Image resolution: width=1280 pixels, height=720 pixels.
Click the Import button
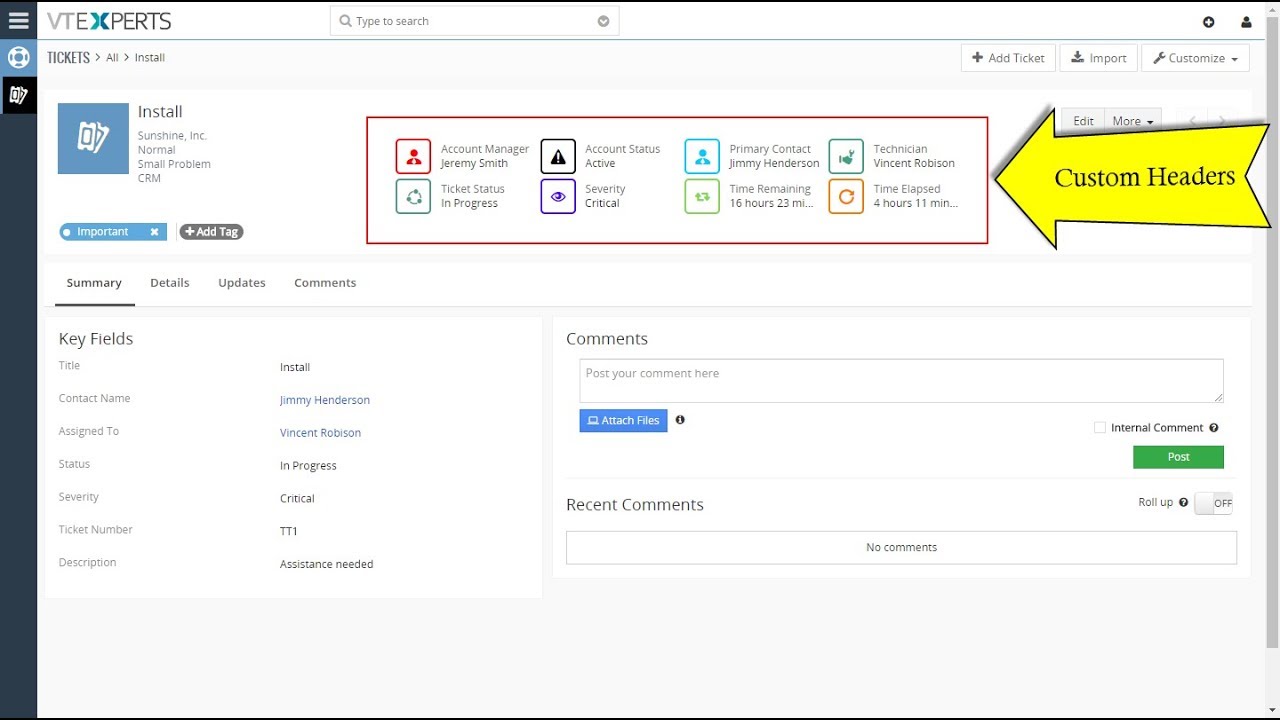[1098, 58]
